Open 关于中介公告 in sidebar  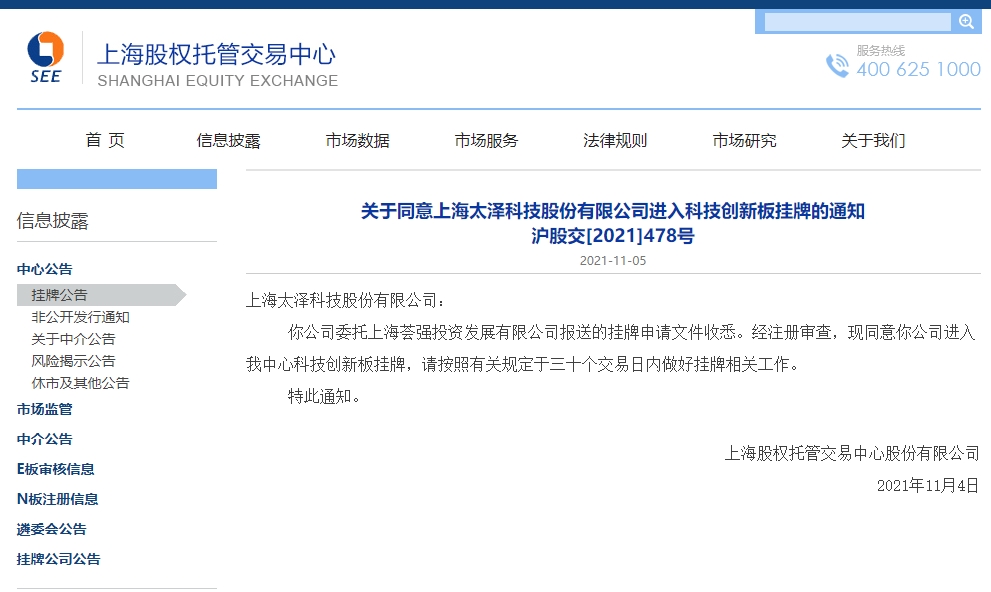(73, 339)
